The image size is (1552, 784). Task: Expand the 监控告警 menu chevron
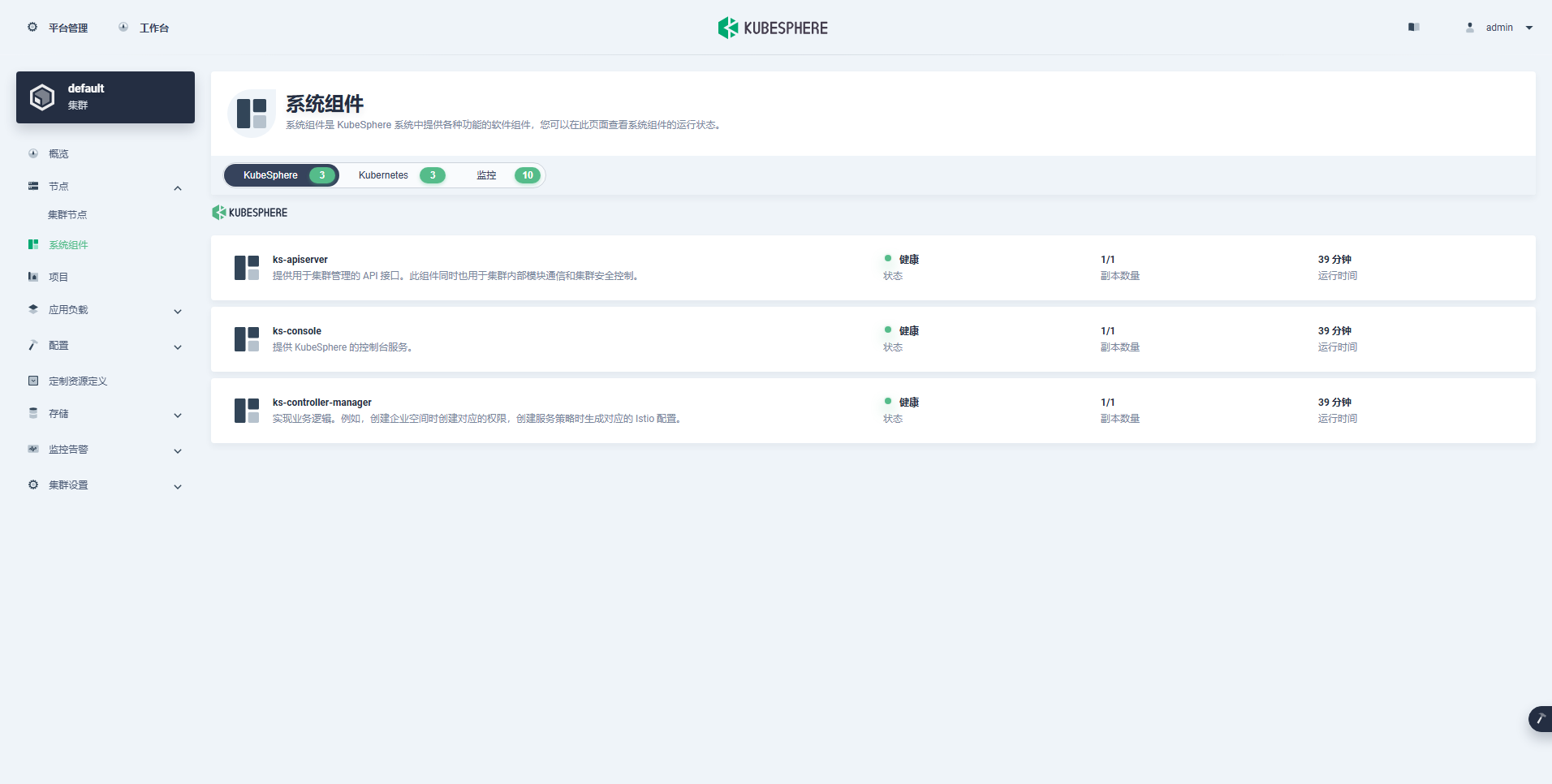(x=178, y=451)
